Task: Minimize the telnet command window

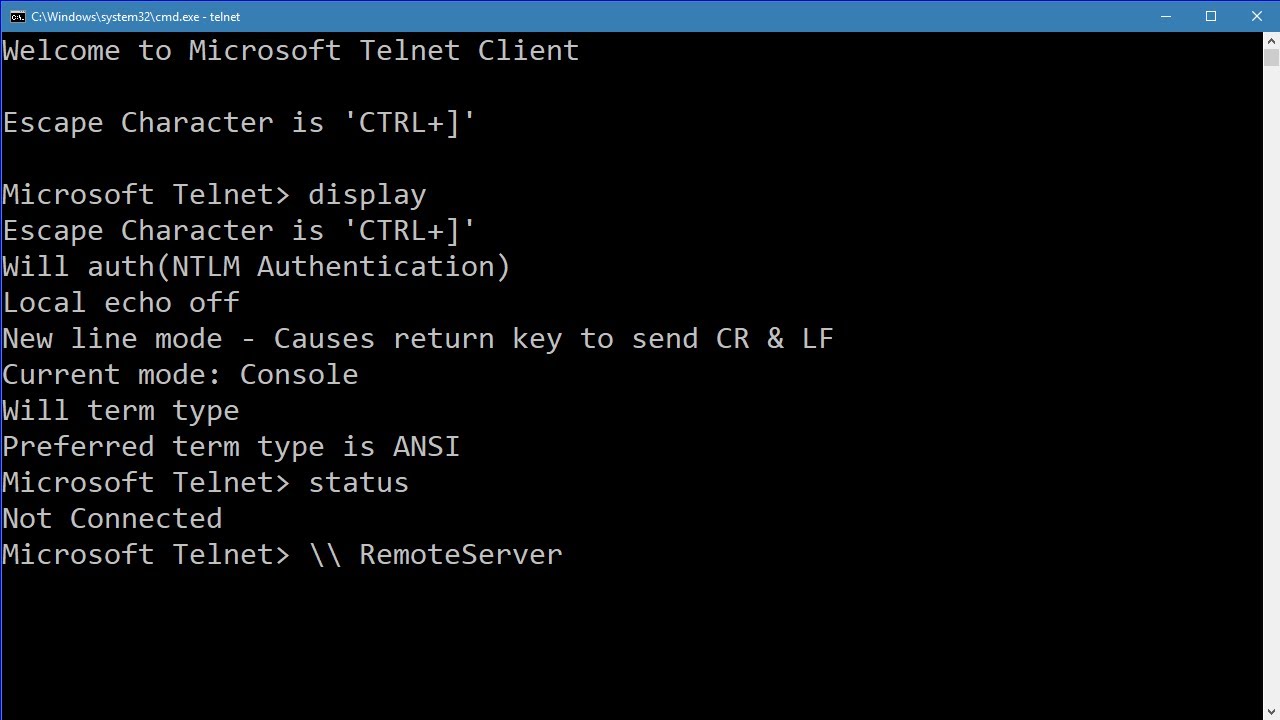Action: tap(1166, 16)
